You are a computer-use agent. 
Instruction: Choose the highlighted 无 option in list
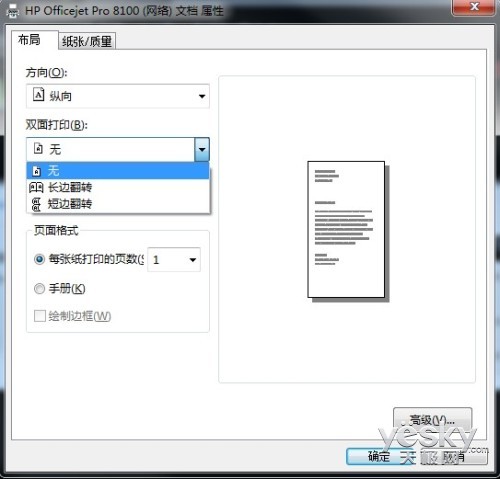pyautogui.click(x=118, y=171)
